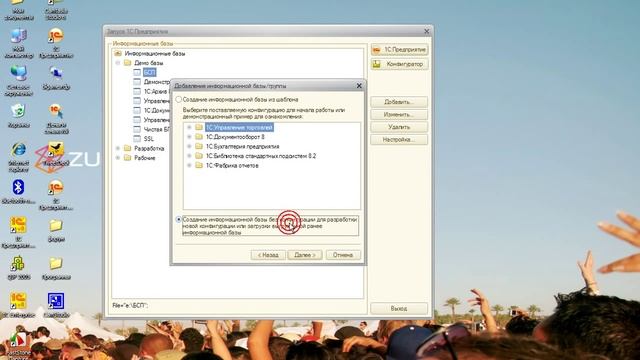The height and width of the screenshot is (360, 640).
Task: Expand 1С:Библиотека стандартных подсистем 8.2 node
Action: (189, 156)
